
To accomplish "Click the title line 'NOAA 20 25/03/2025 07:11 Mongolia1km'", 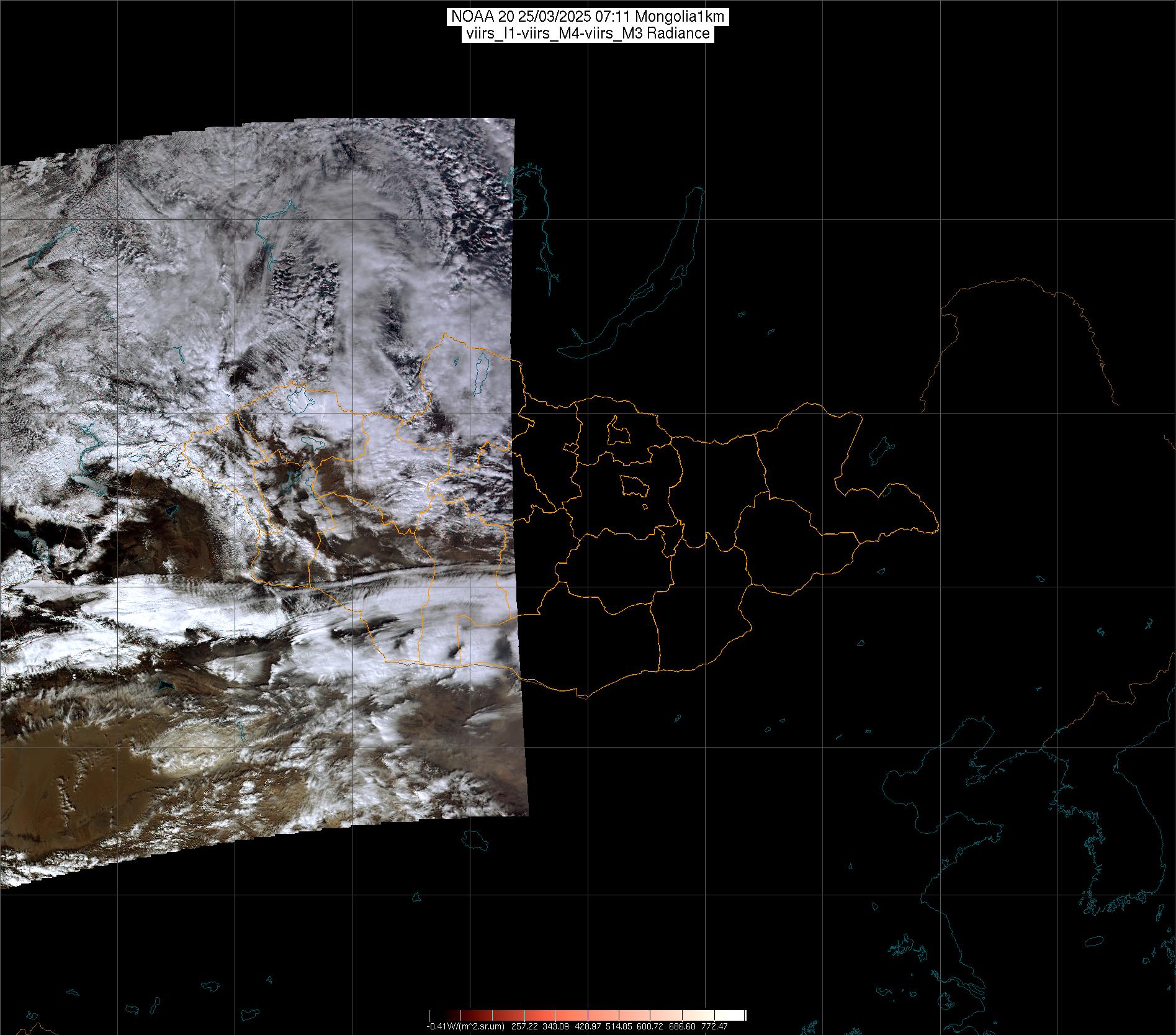I will click(587, 17).
